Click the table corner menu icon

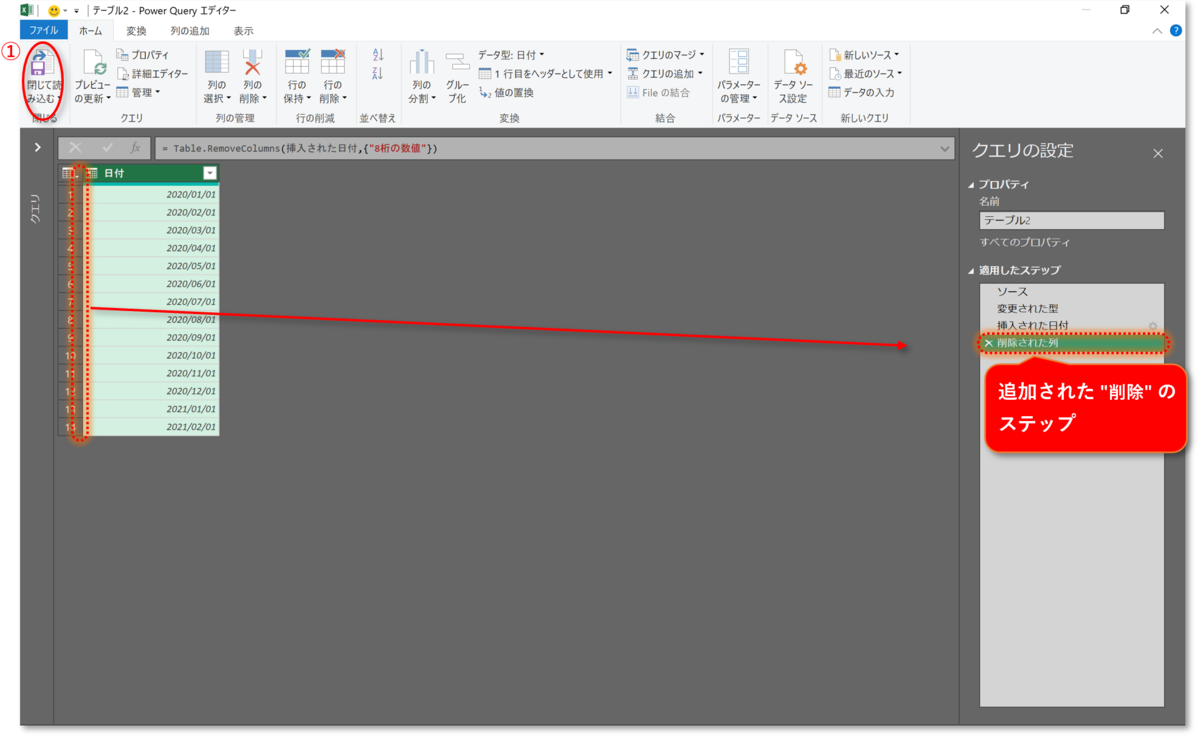click(x=69, y=173)
